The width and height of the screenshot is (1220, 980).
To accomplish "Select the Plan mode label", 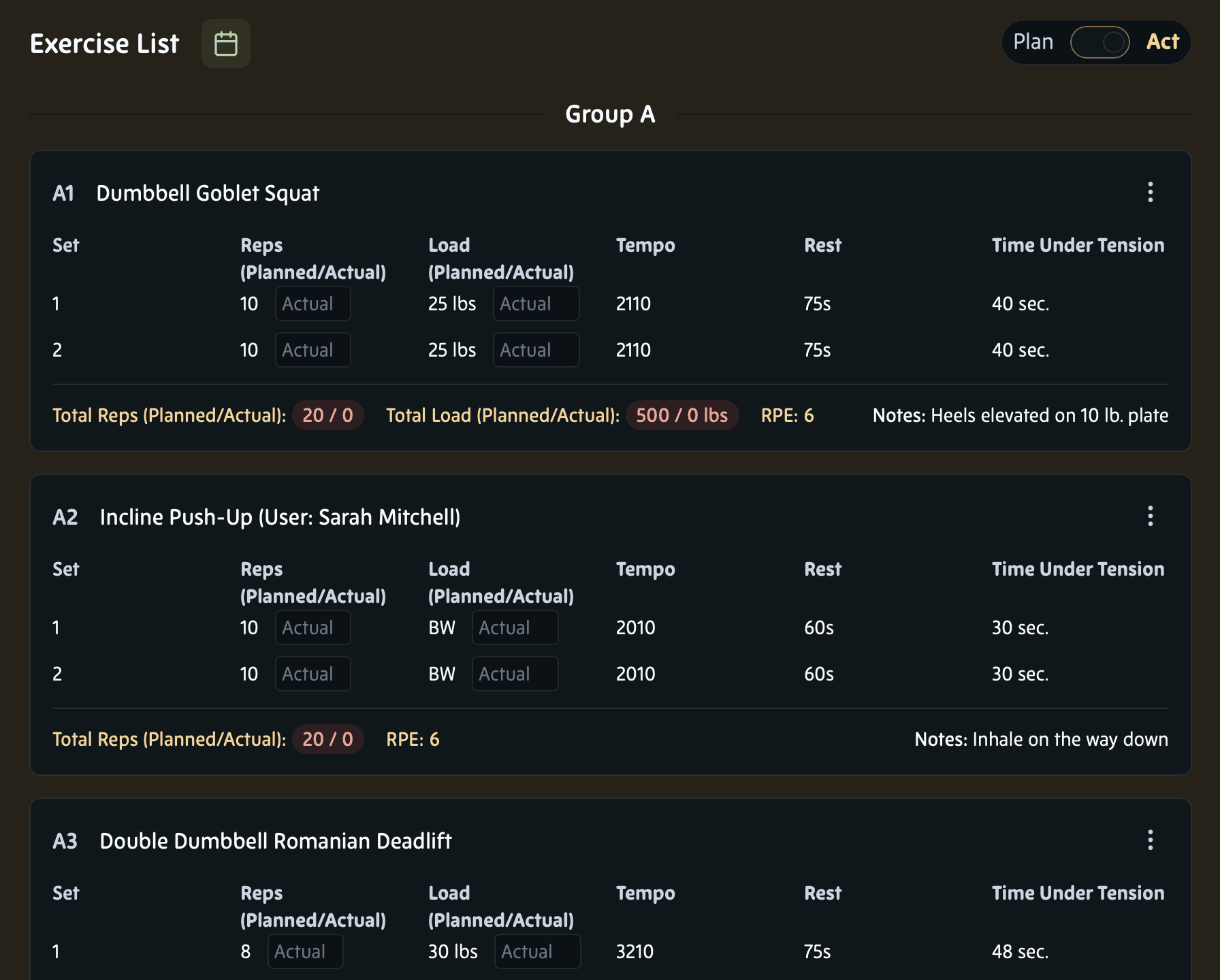I will point(1033,42).
